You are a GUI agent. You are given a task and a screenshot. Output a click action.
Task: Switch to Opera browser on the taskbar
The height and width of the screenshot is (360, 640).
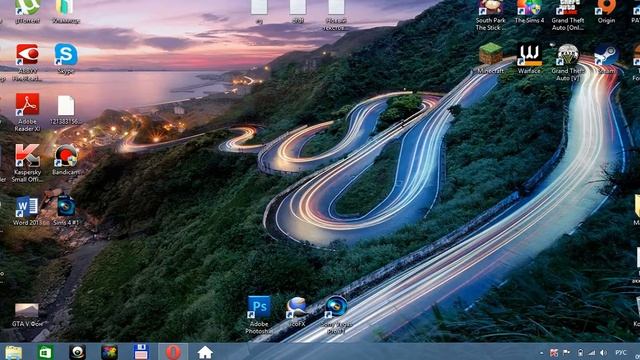[x=173, y=352]
